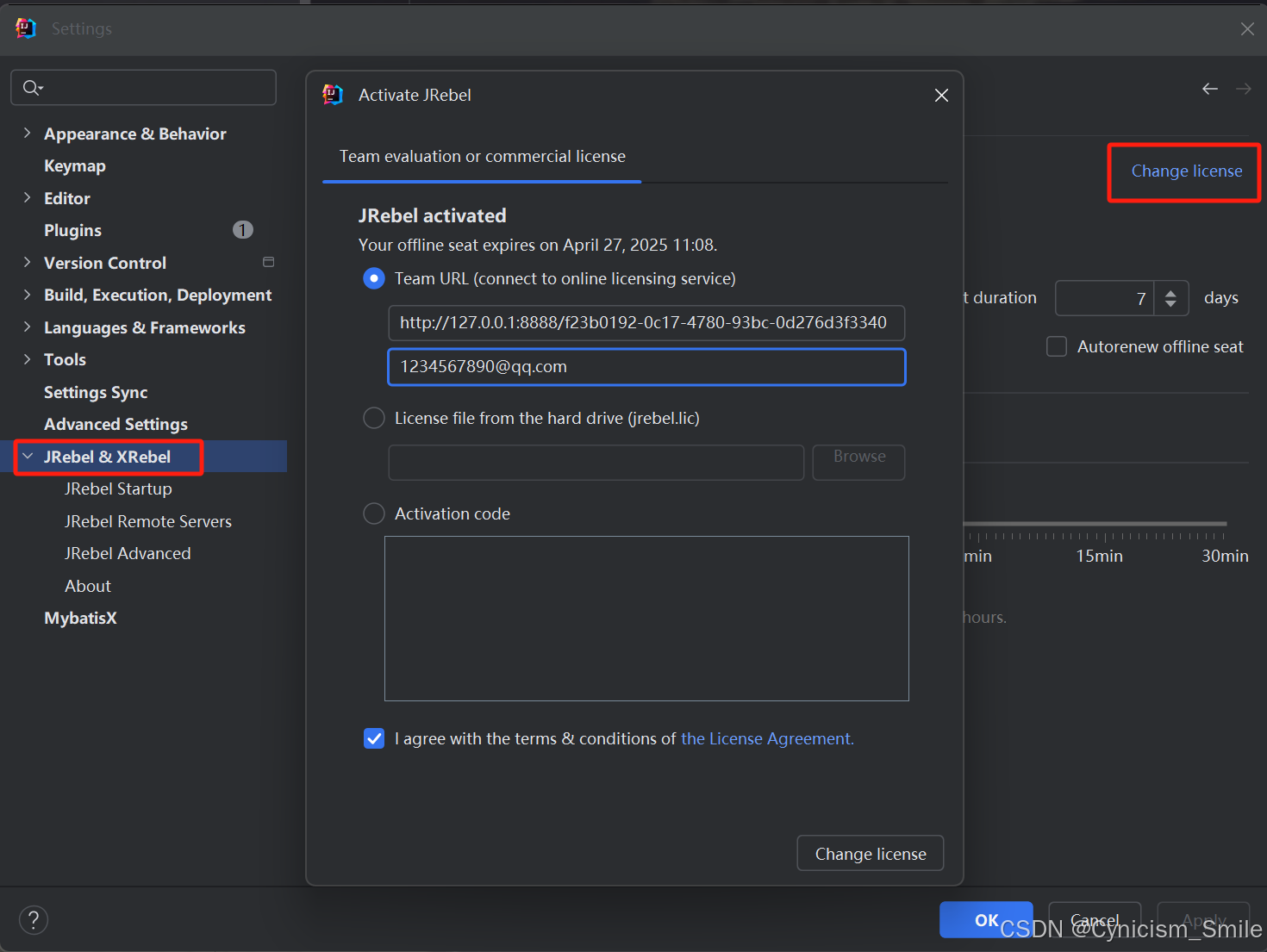Open the License Agreement link

tap(767, 738)
